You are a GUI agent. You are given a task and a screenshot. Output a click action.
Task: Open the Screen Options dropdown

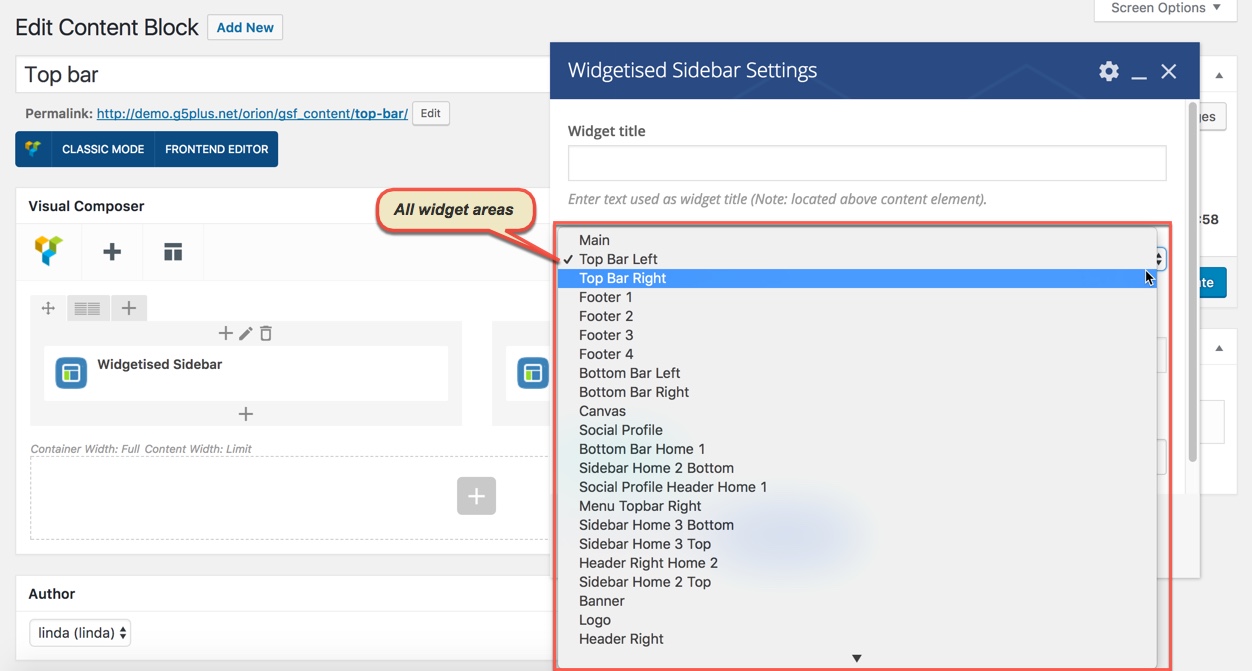tap(1164, 9)
